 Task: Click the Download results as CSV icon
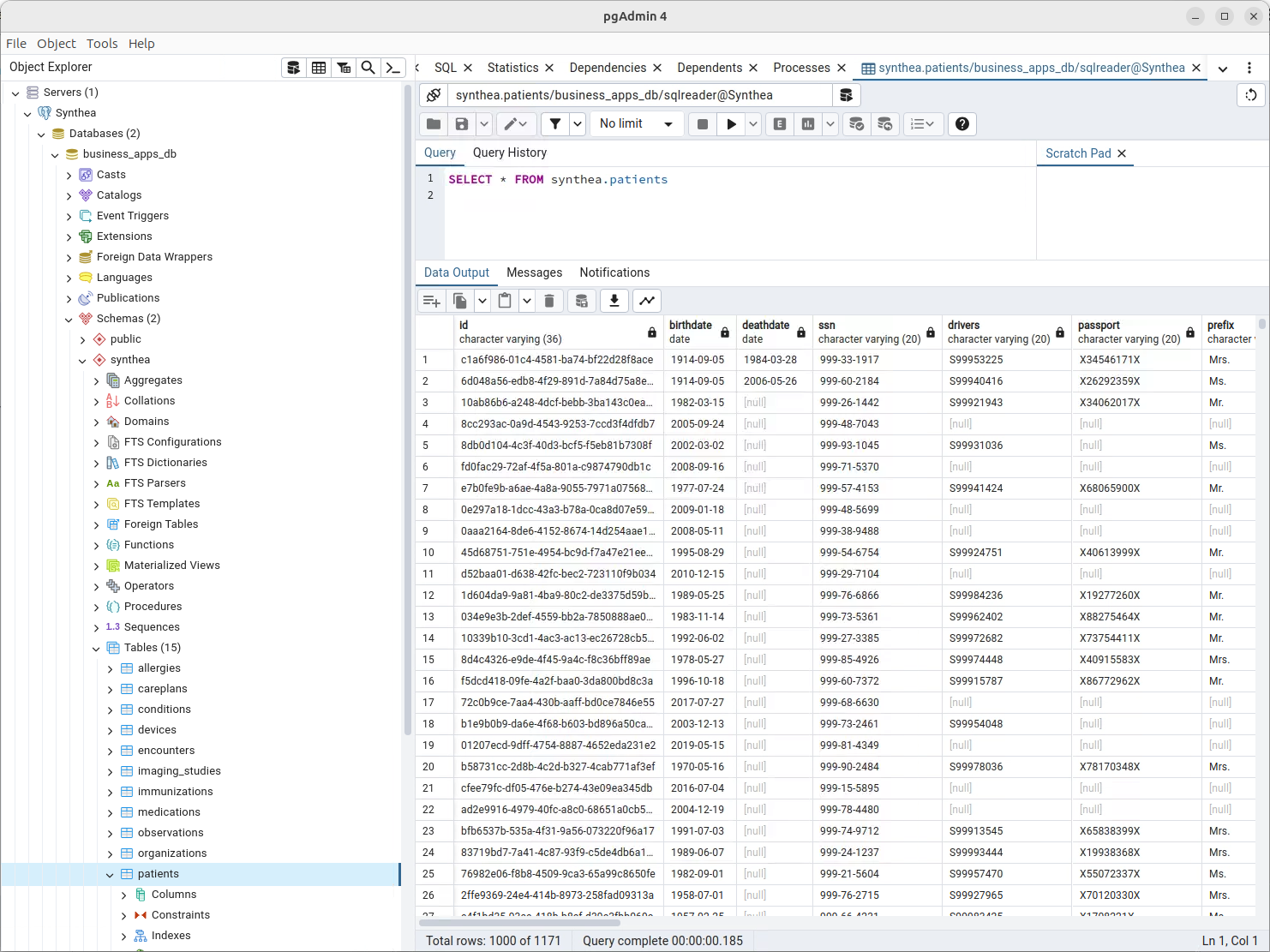point(614,301)
